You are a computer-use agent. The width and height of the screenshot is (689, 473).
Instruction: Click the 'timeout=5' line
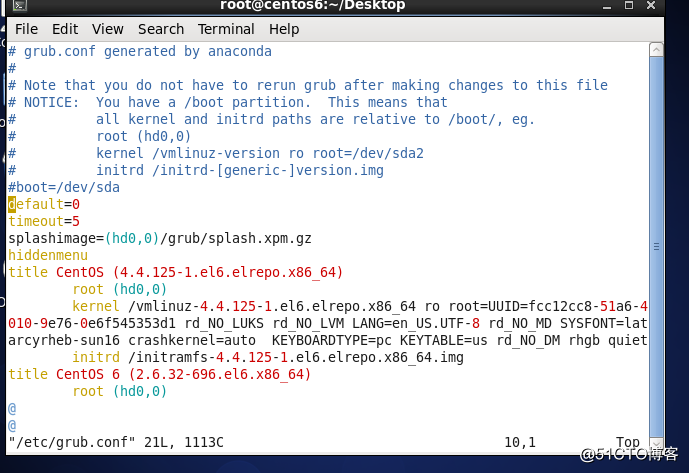pyautogui.click(x=44, y=221)
